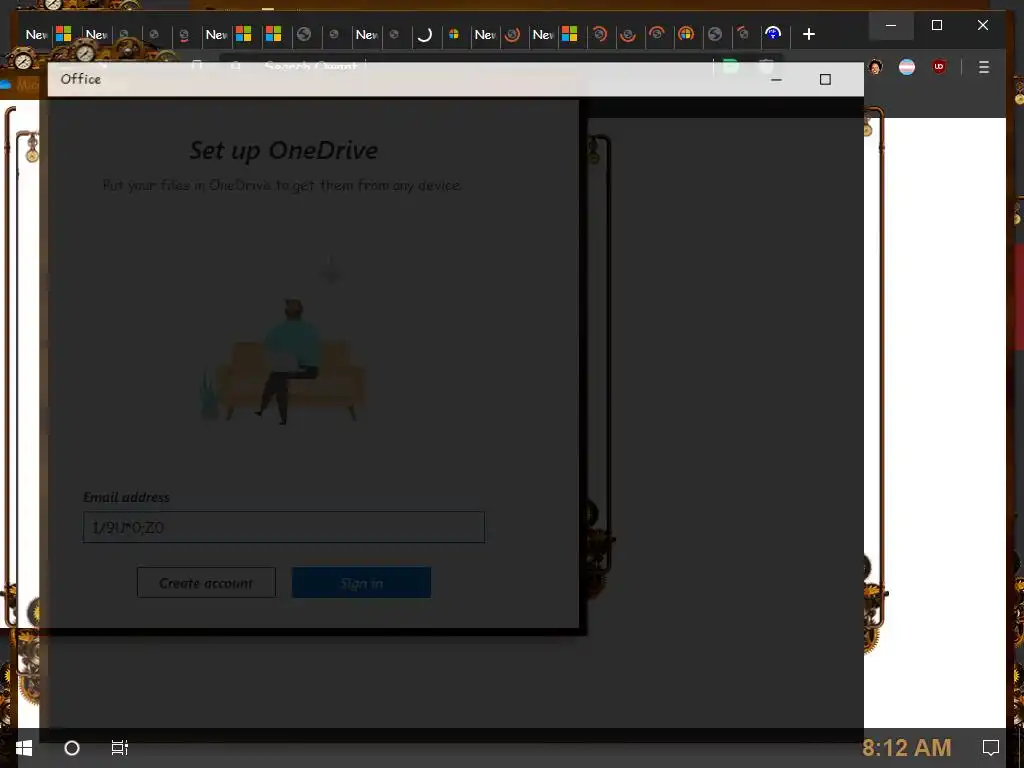Click the striped flag extension icon
Viewport: 1024px width, 768px height.
click(907, 67)
